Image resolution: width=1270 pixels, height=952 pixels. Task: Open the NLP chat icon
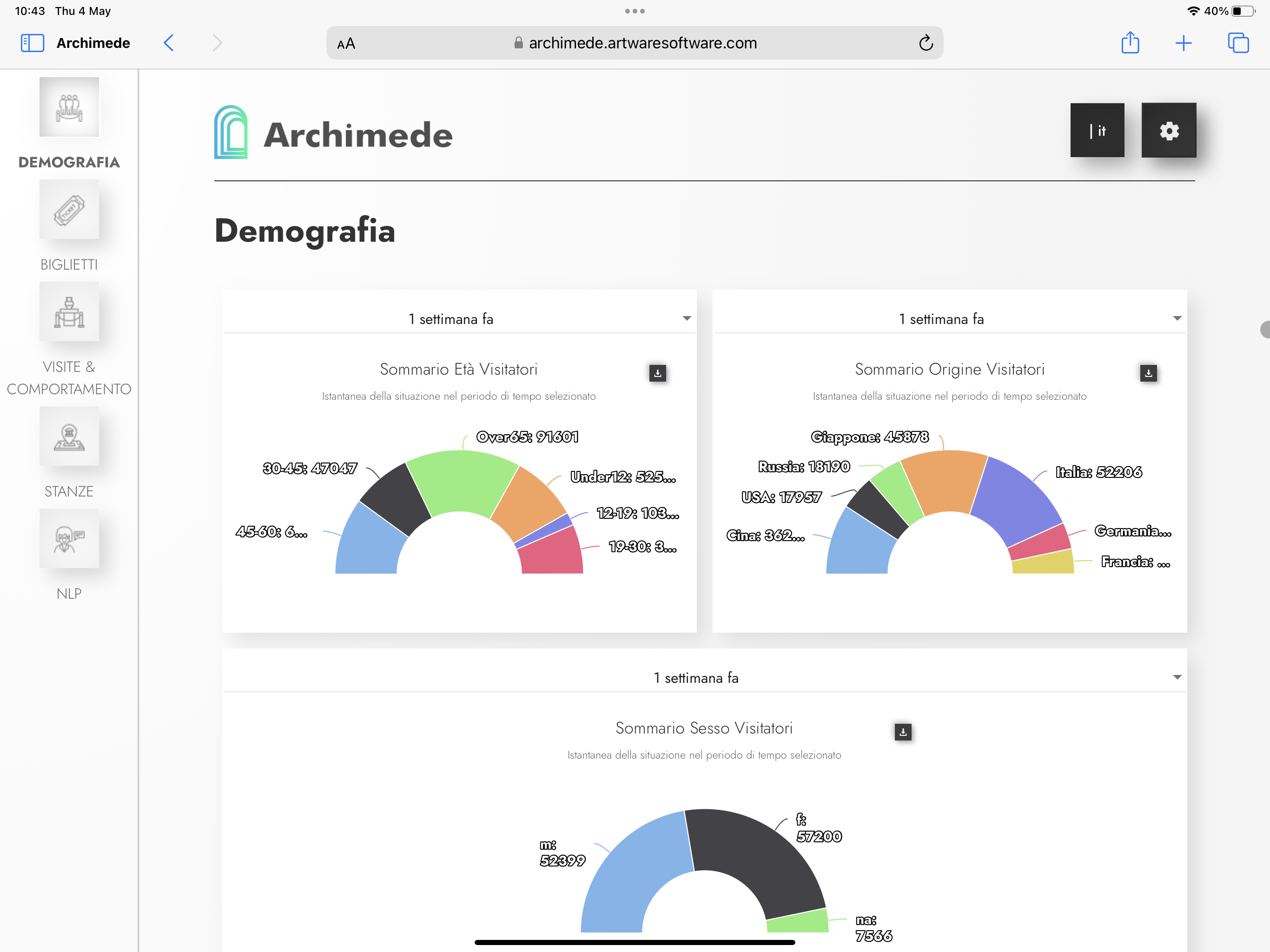point(69,539)
